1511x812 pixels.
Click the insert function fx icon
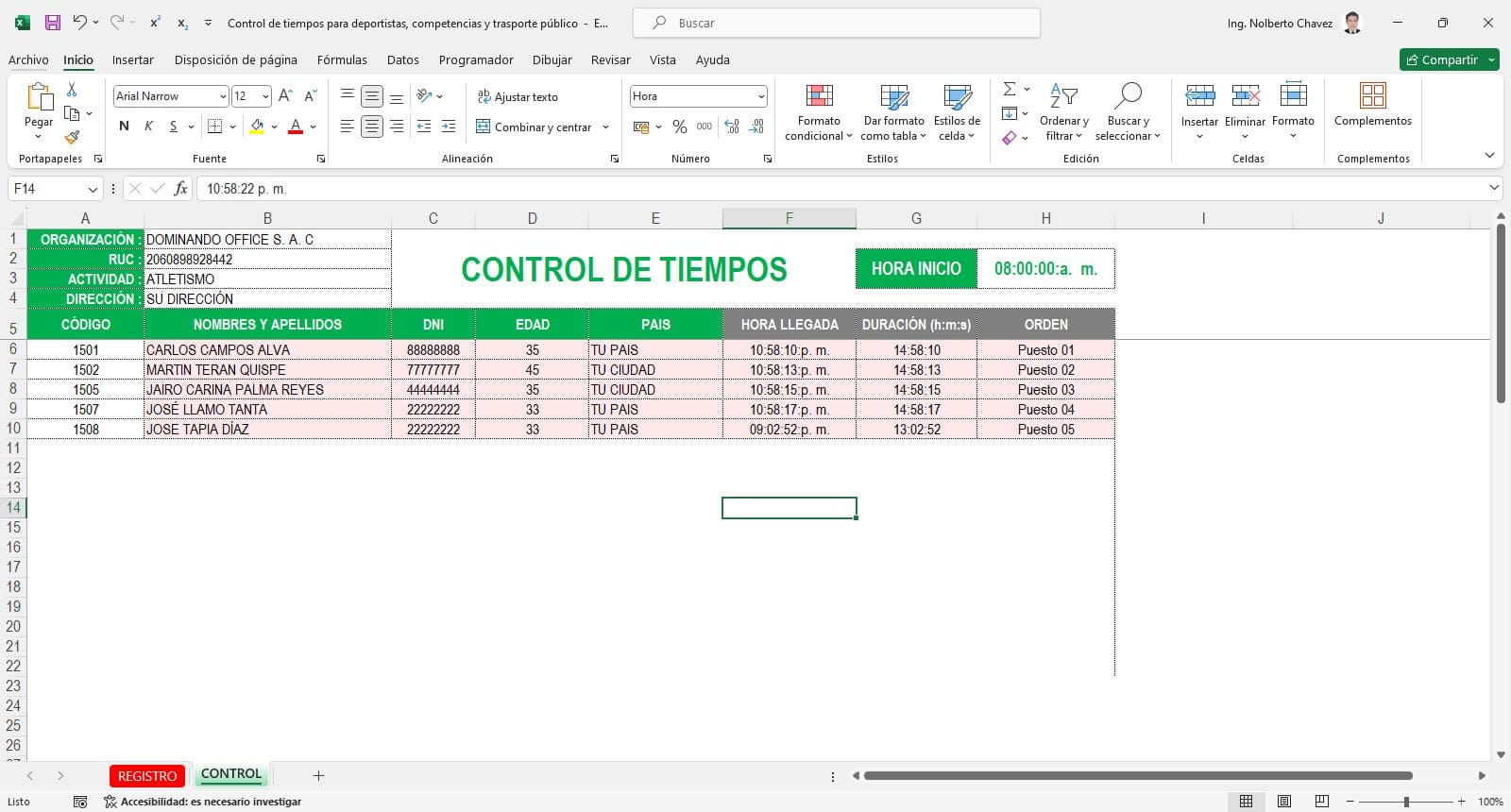[x=180, y=189]
